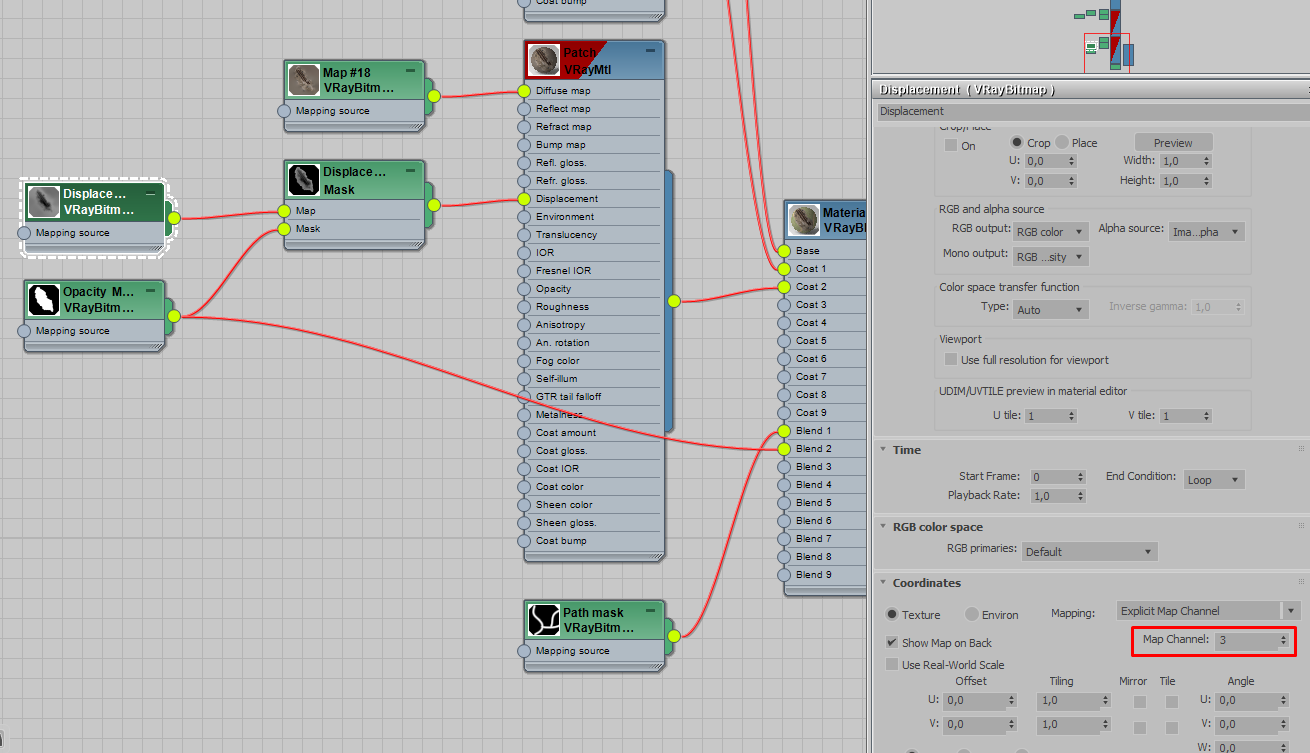Viewport: 1310px width, 753px height.
Task: Enable the Crop/Place On checkbox
Action: coord(951,146)
